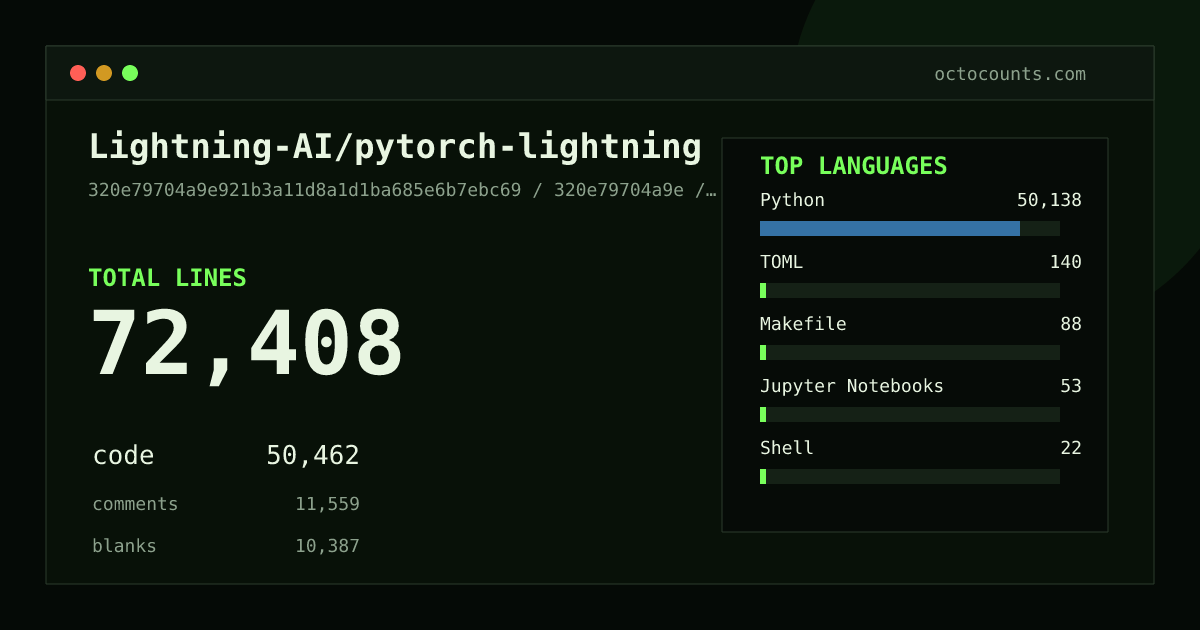This screenshot has height=630, width=1200.
Task: Click the Makefile language label
Action: coord(803,324)
